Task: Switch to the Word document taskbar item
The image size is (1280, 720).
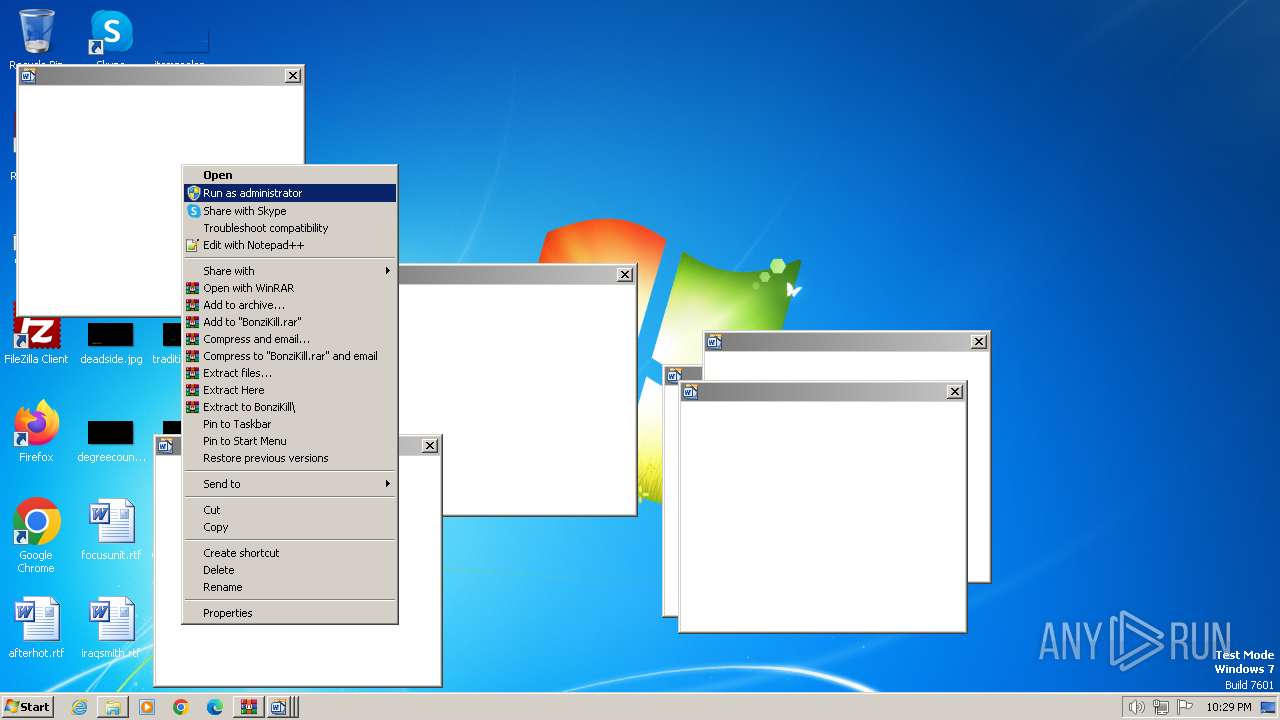Action: [x=279, y=707]
